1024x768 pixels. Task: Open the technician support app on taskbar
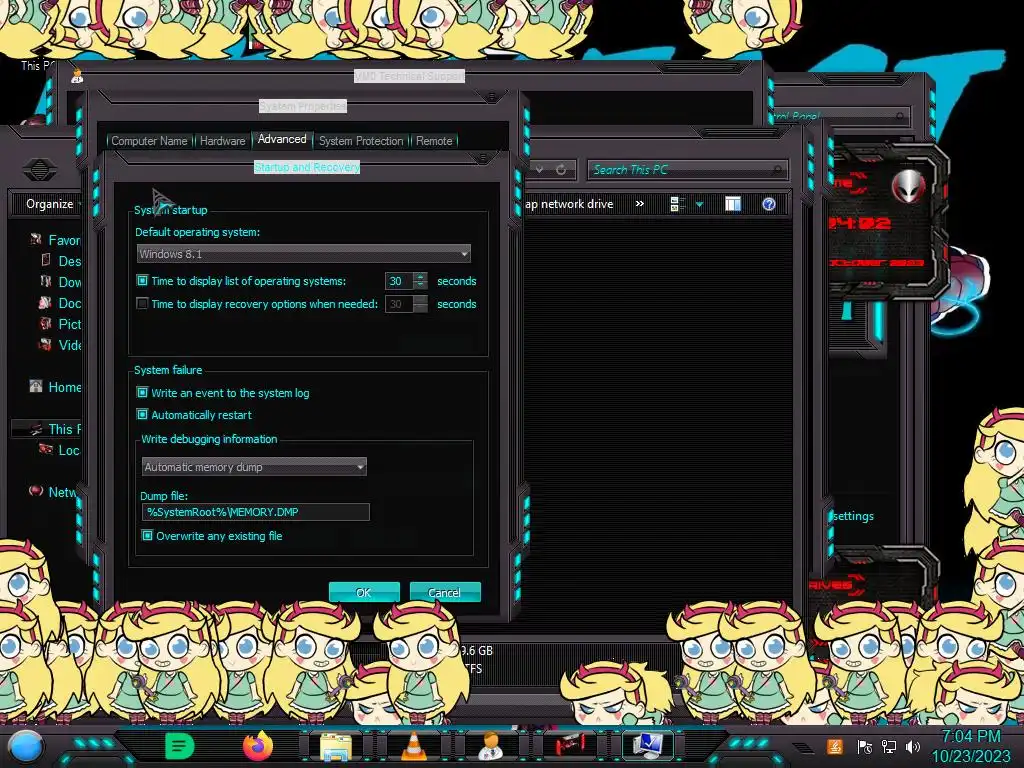click(x=490, y=746)
